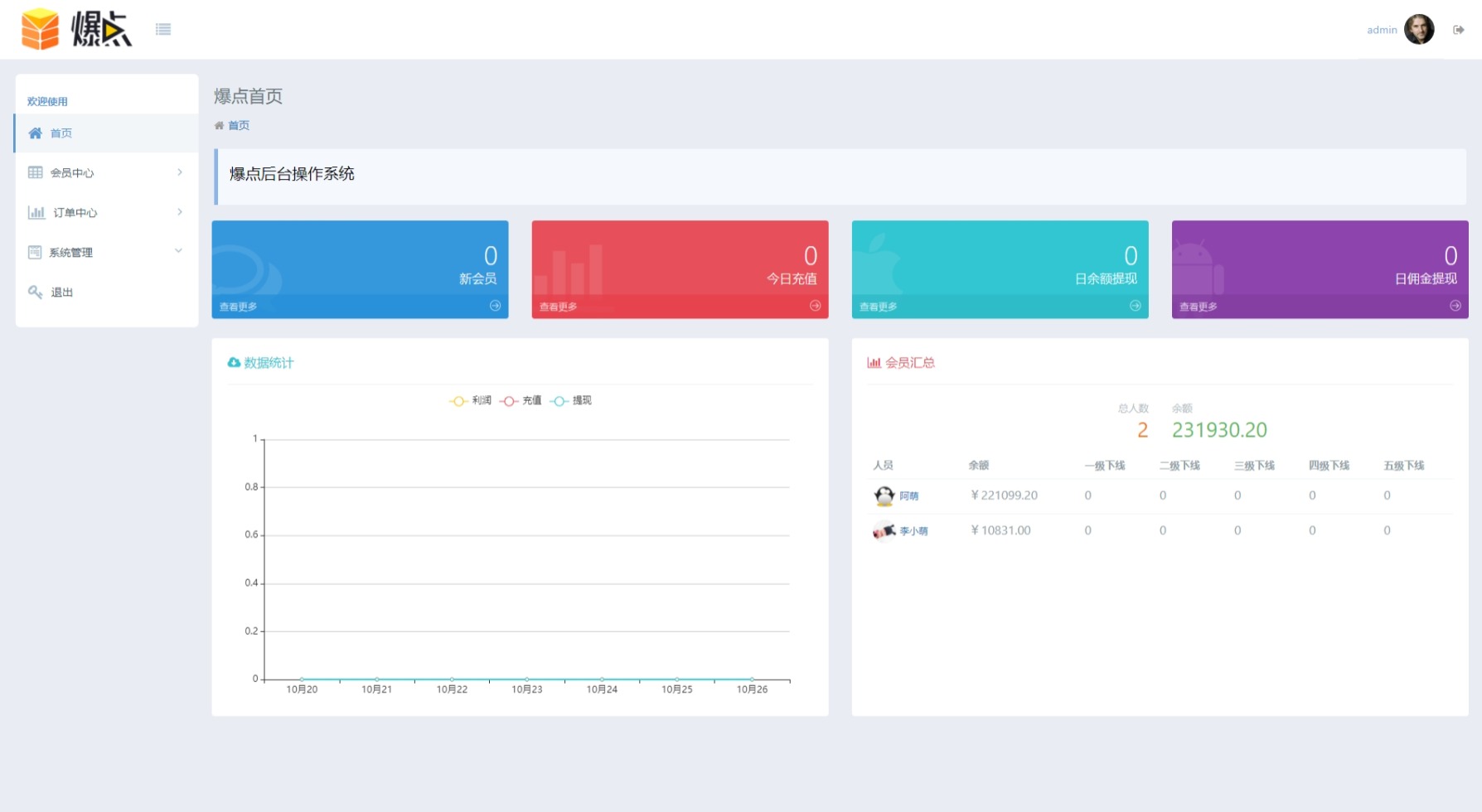Click the logout icon beside the admin avatar
The height and width of the screenshot is (812, 1482).
pos(1458,30)
